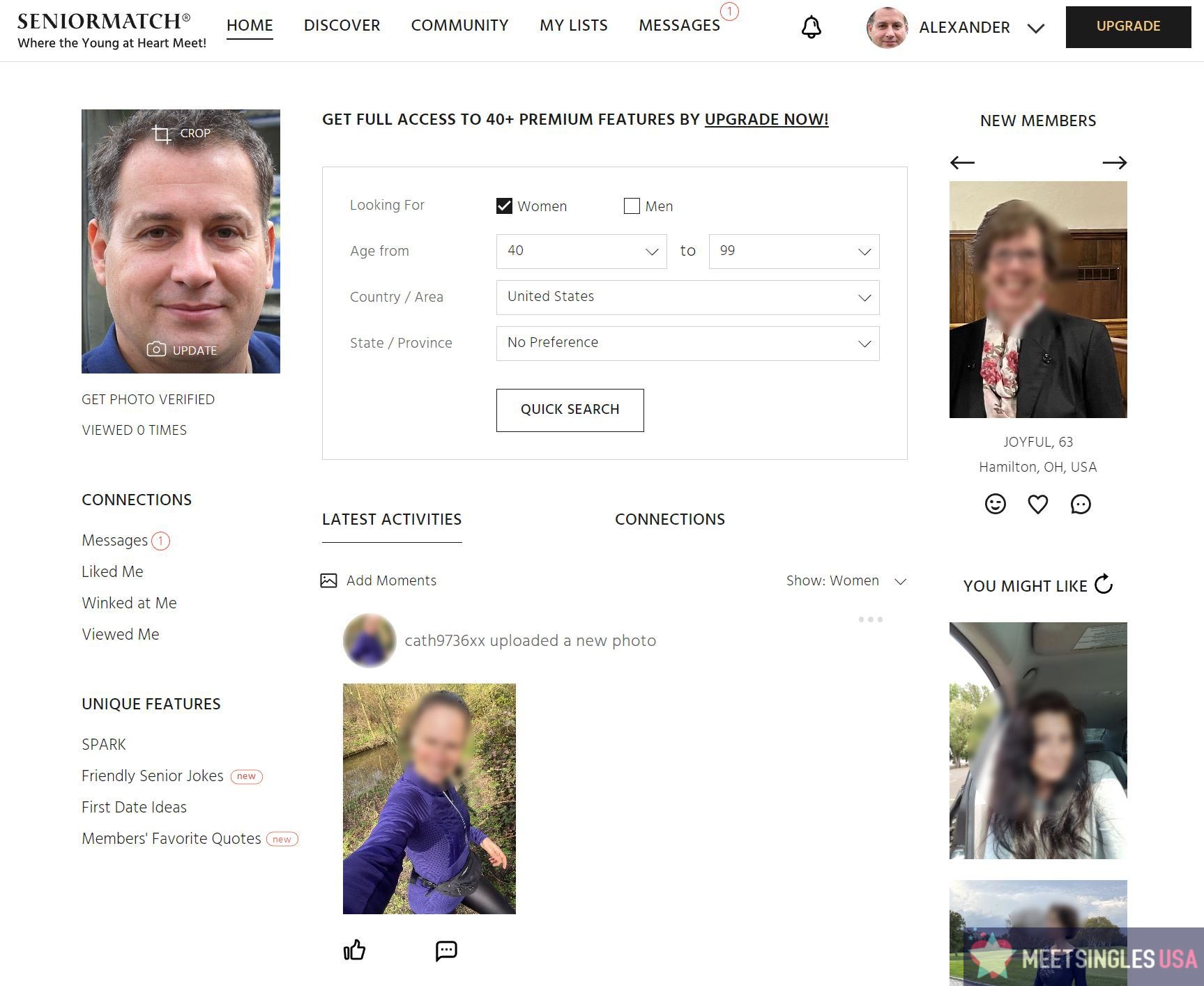Click the Quick Search button
This screenshot has height=986, width=1204.
tap(570, 410)
